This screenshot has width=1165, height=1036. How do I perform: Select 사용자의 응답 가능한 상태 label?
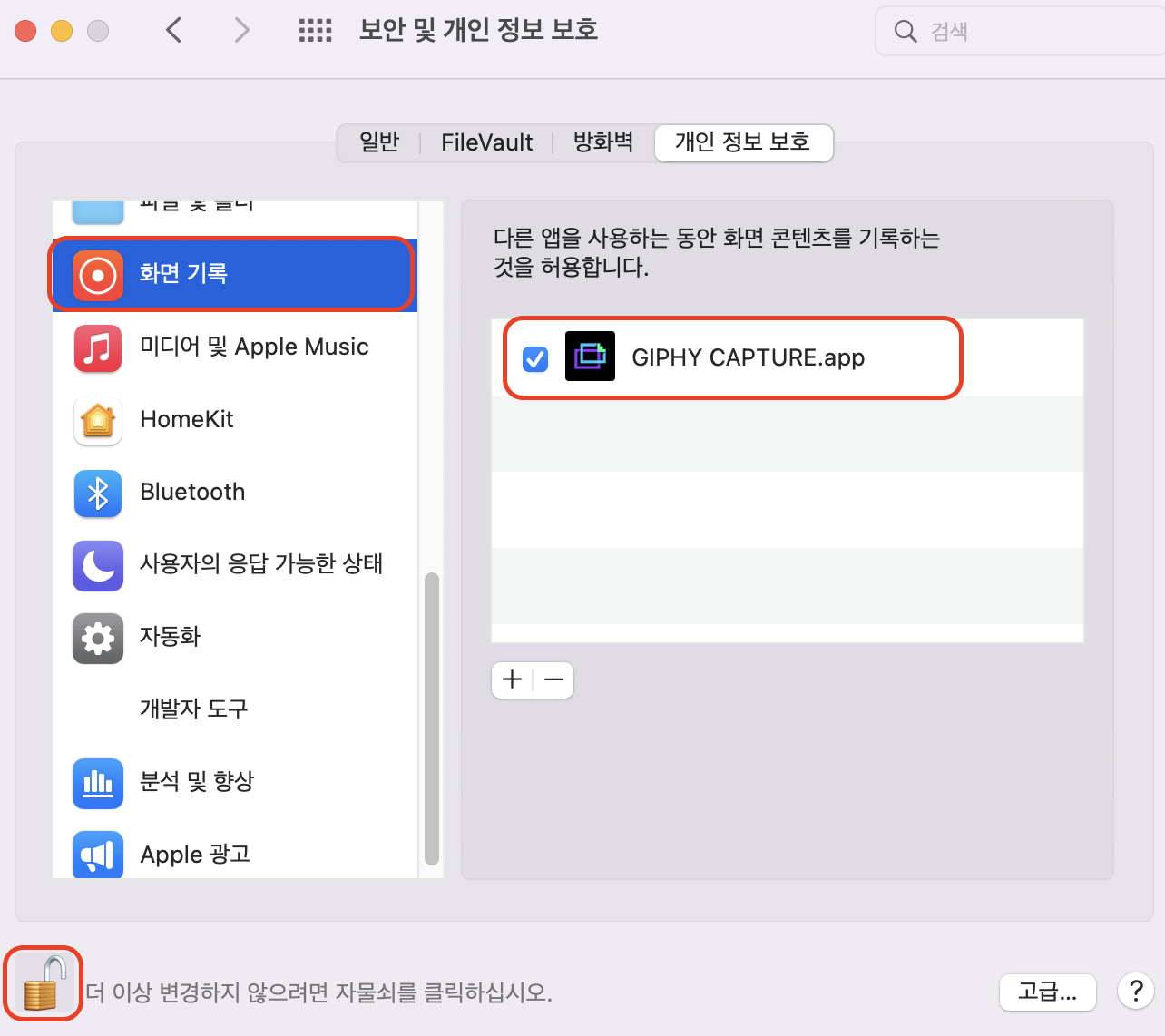coord(260,563)
